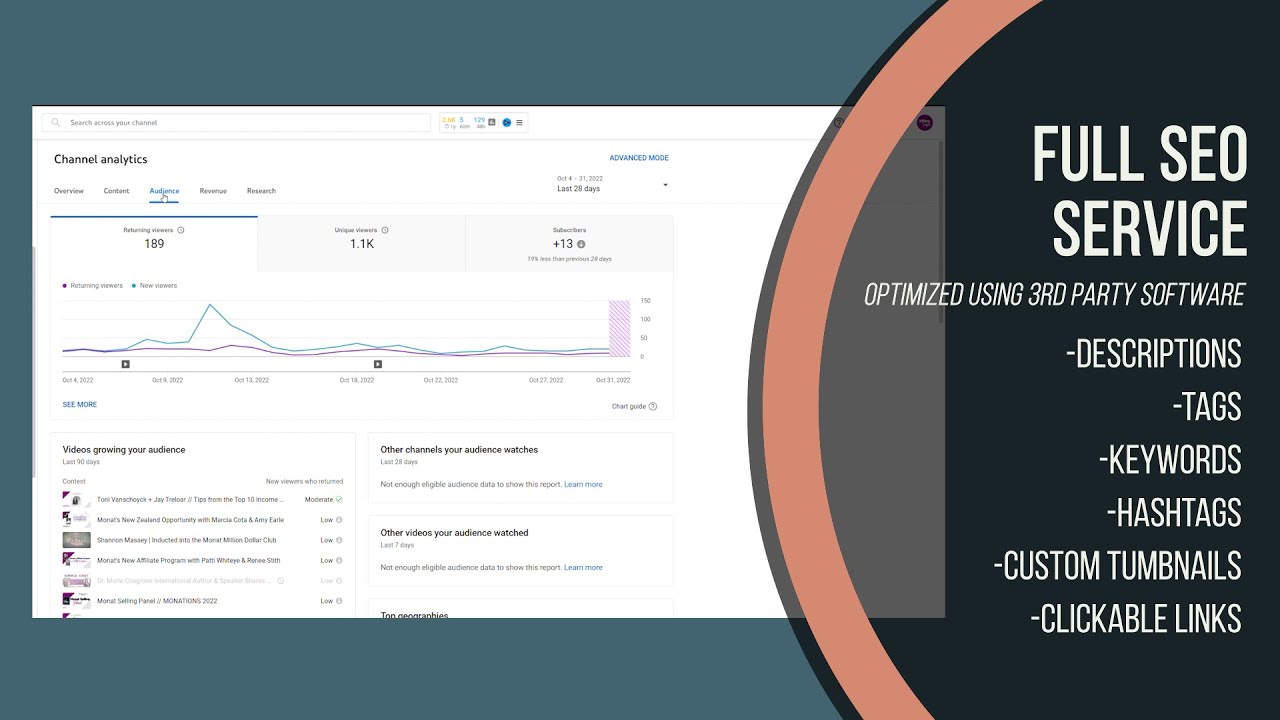Select the Unique viewers metric card
The width and height of the screenshot is (1280, 720).
(x=362, y=244)
